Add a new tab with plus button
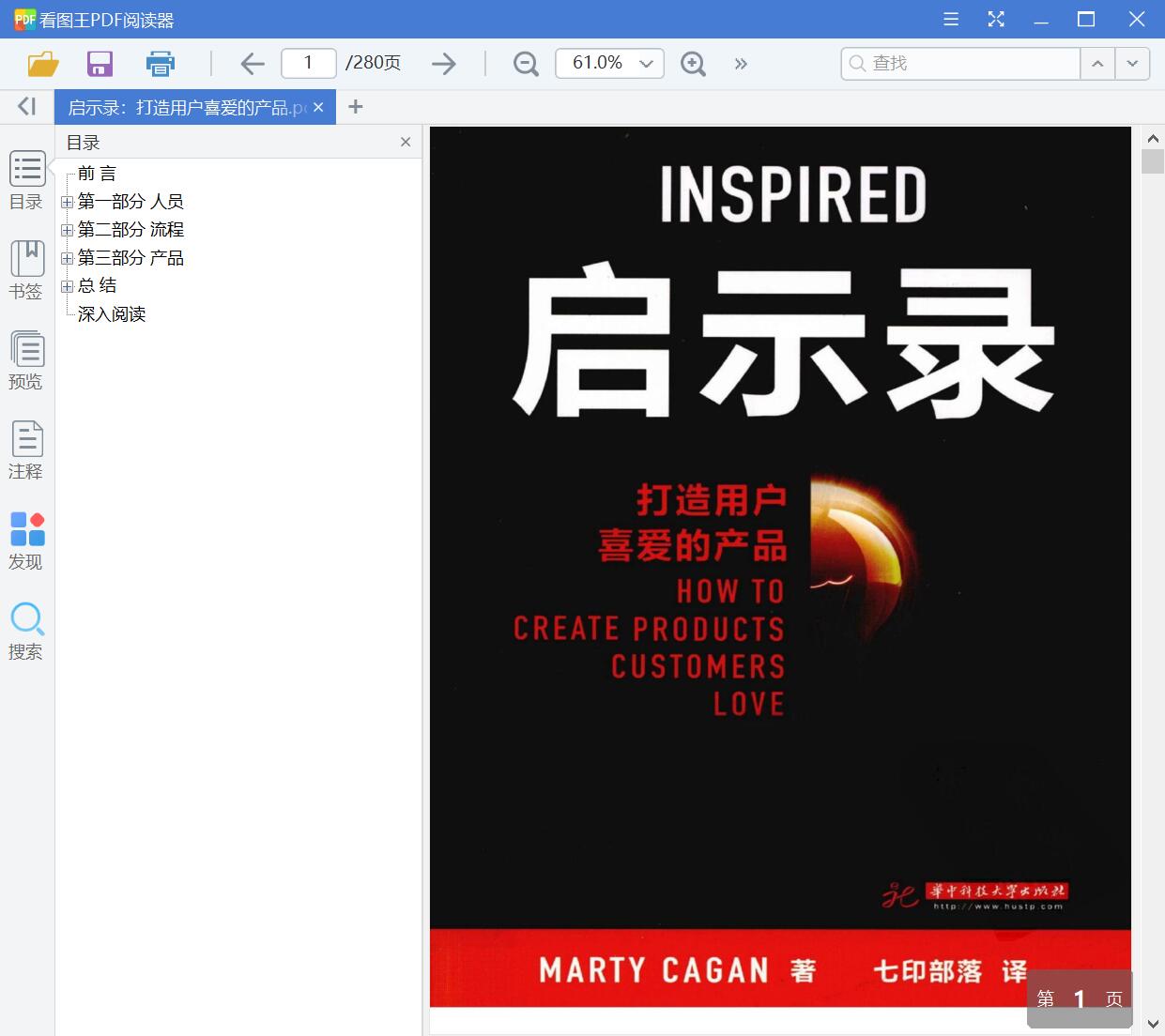The height and width of the screenshot is (1036, 1165). 355,107
